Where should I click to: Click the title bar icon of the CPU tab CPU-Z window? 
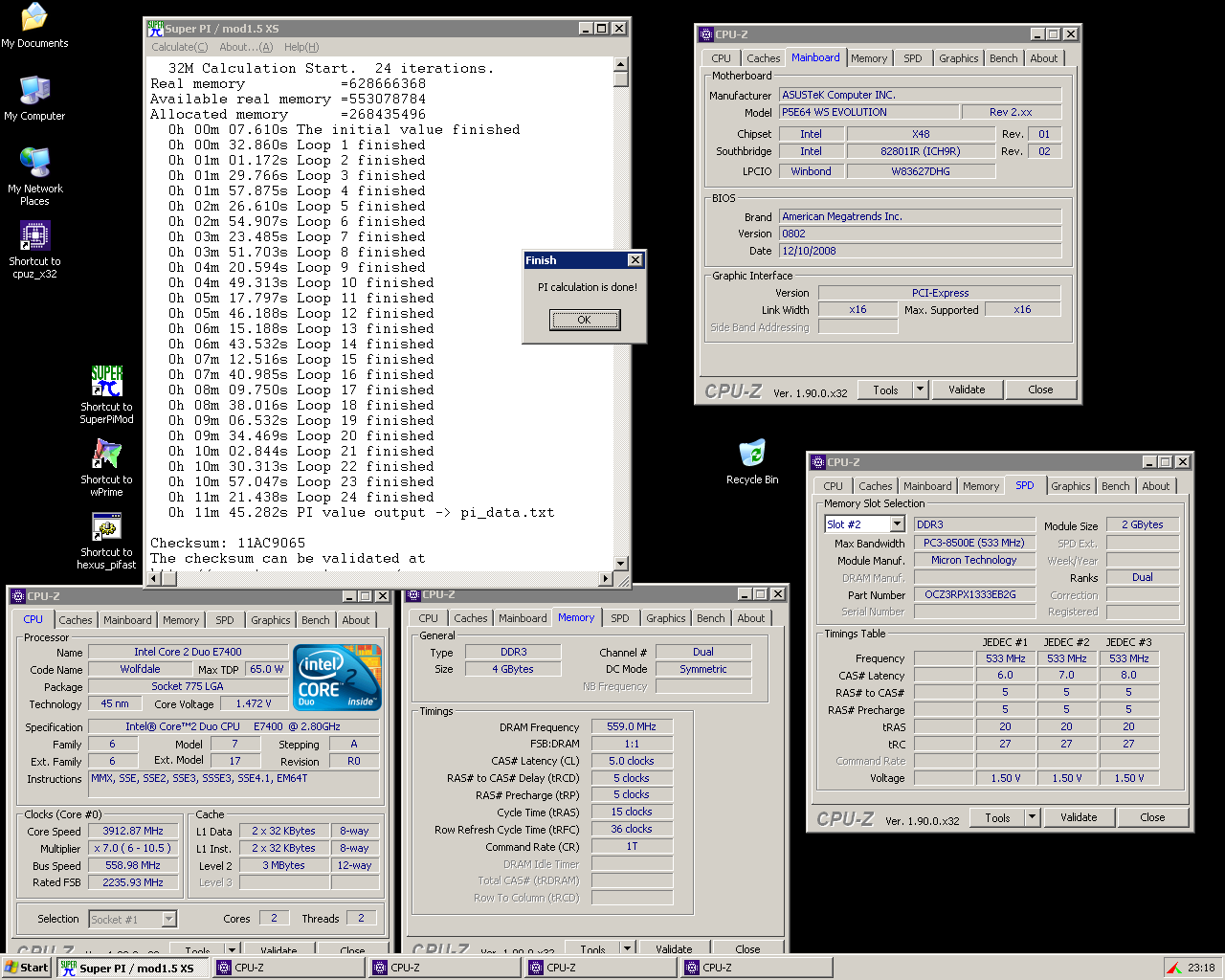coord(18,596)
